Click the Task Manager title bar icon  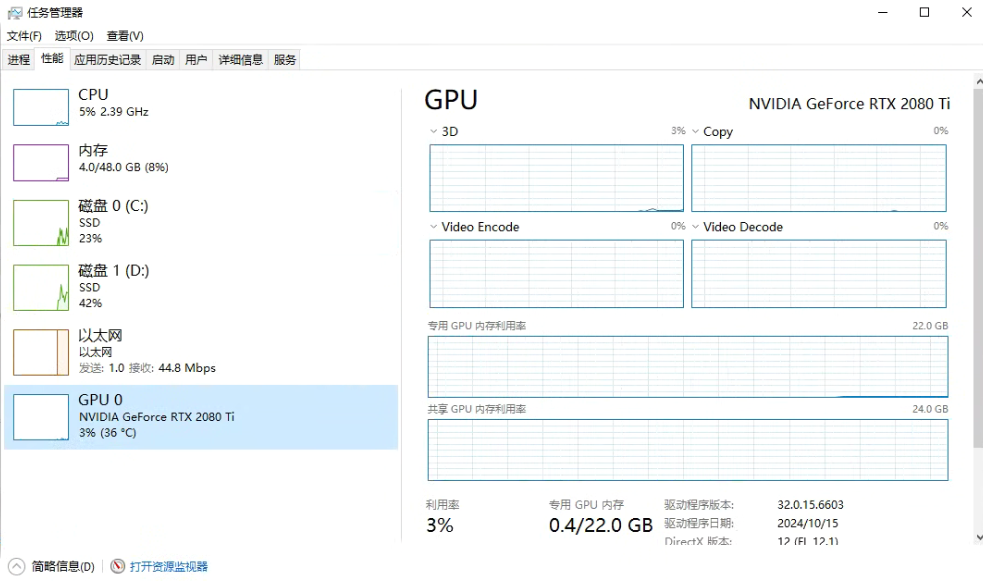15,13
